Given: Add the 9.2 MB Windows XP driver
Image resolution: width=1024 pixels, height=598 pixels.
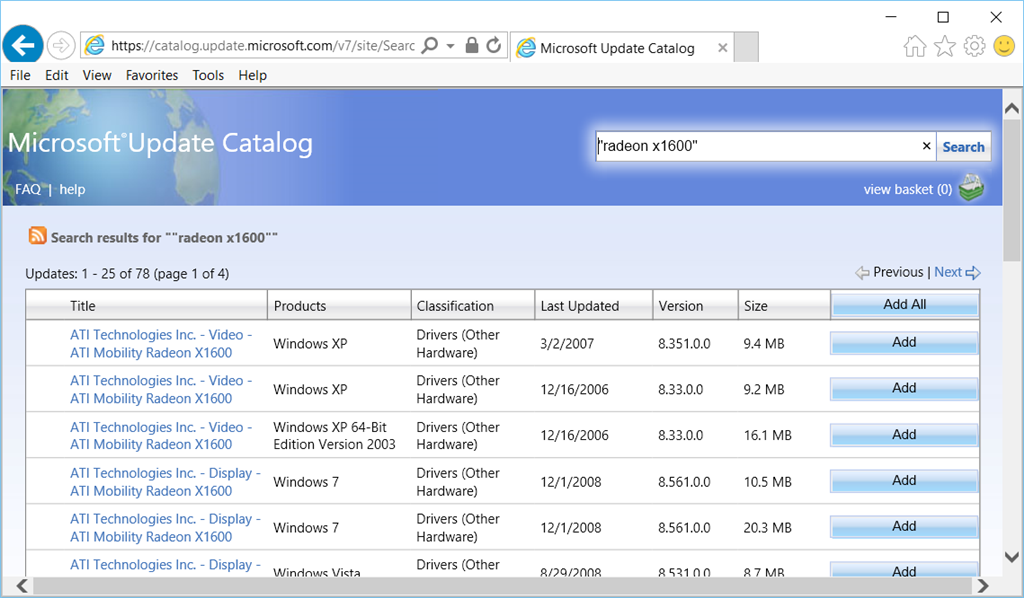Looking at the screenshot, I should click(904, 388).
